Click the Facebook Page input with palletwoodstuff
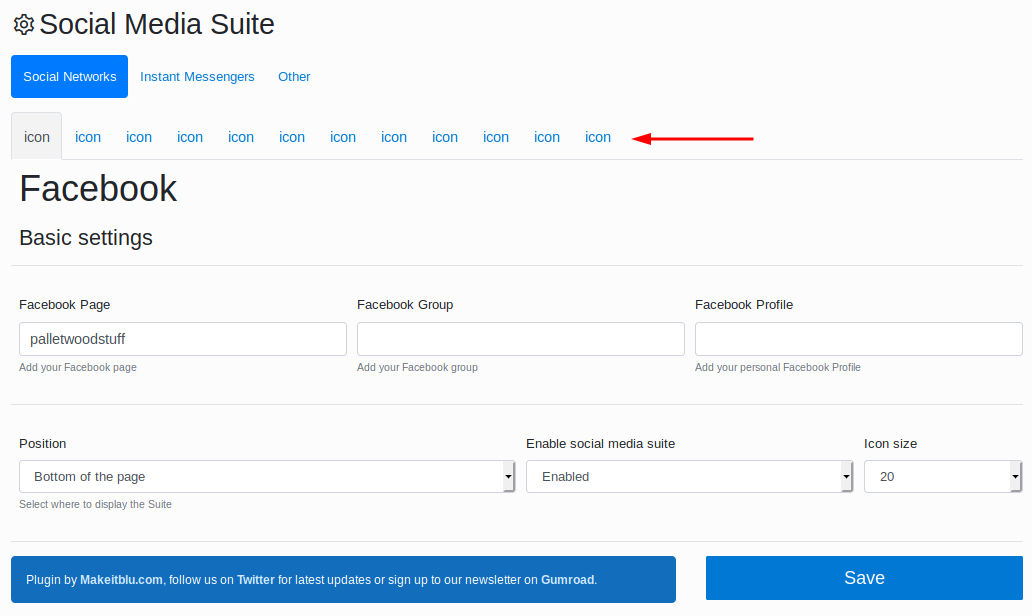 coord(182,339)
